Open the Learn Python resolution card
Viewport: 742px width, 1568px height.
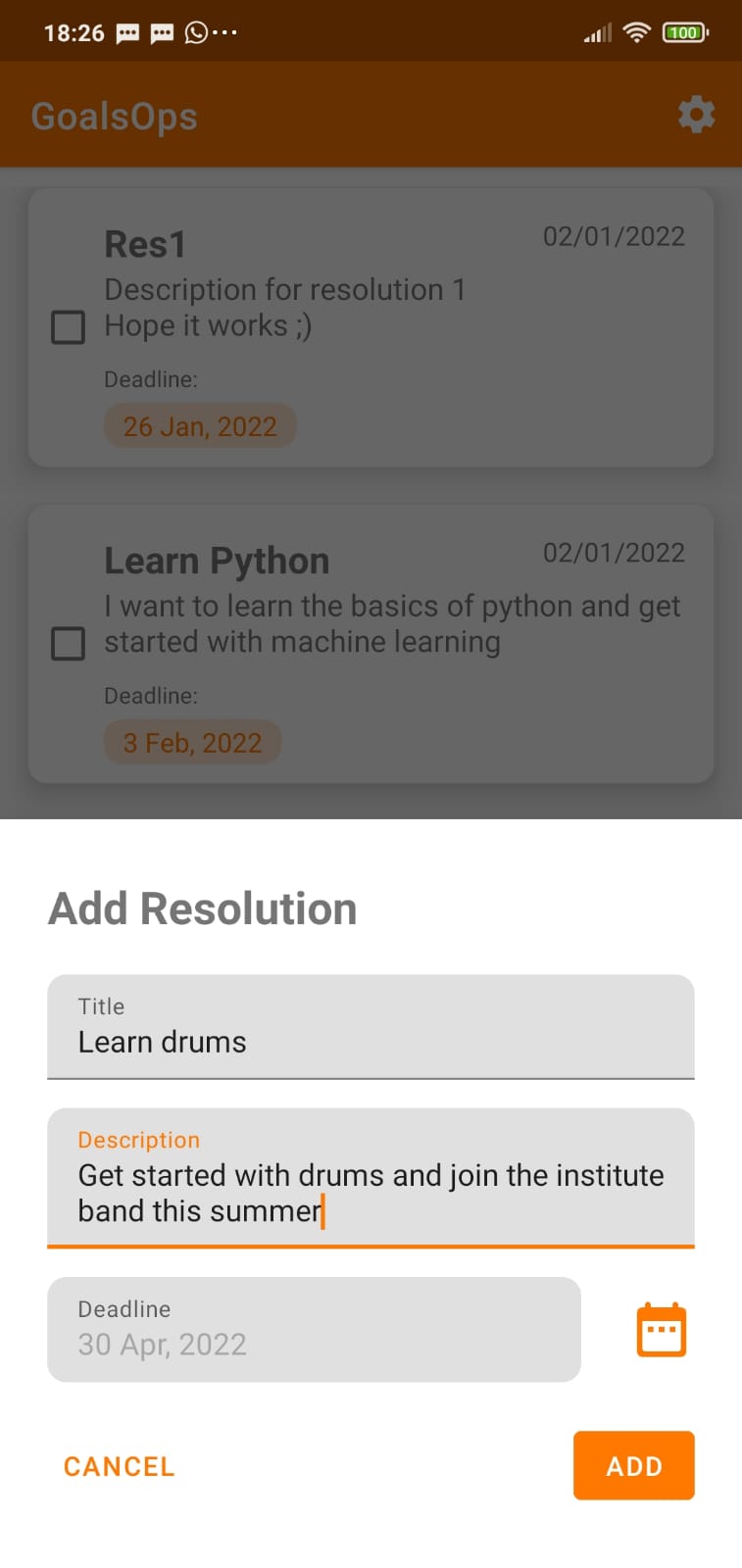[371, 644]
